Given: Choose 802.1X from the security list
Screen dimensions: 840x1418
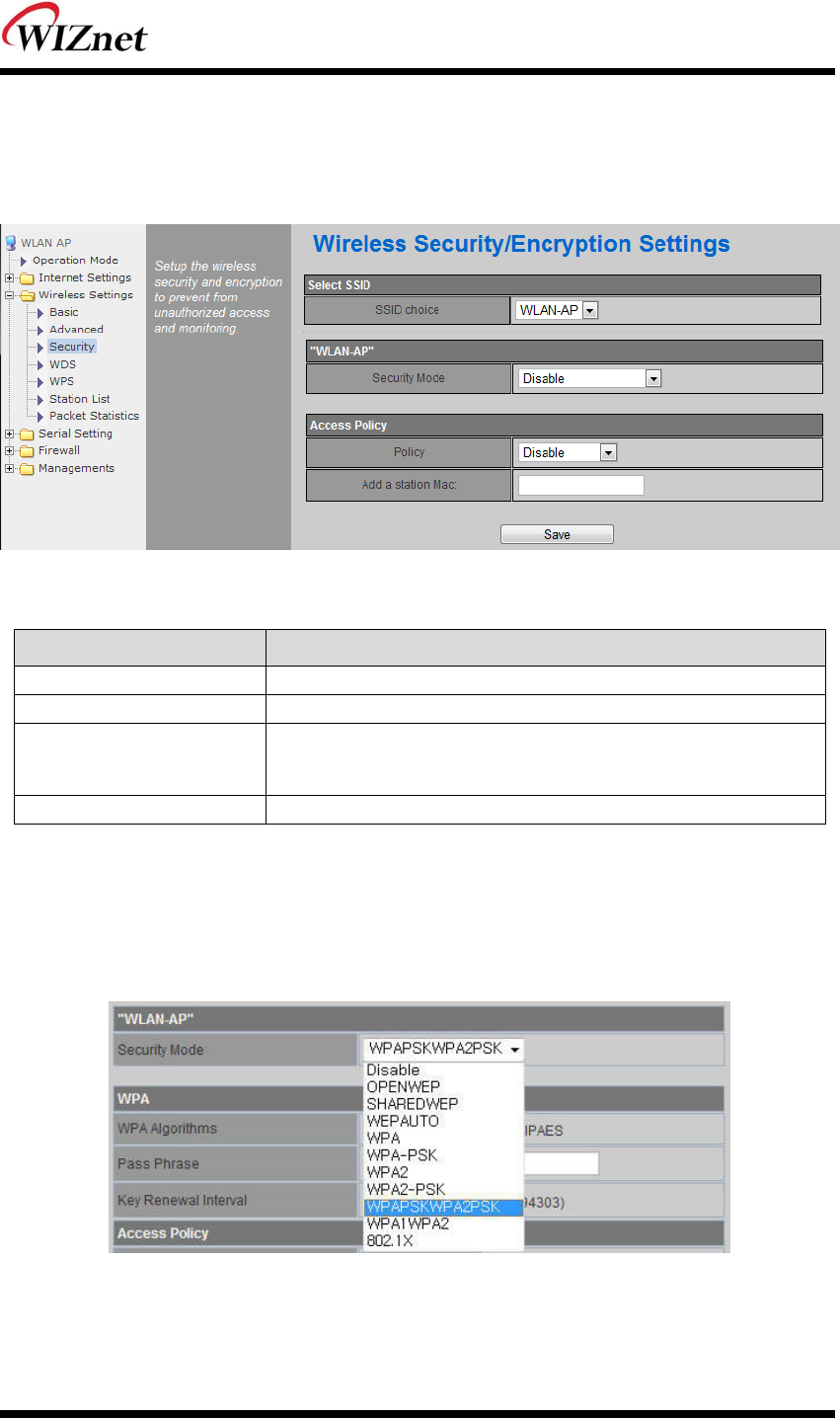Looking at the screenshot, I should [x=443, y=1241].
